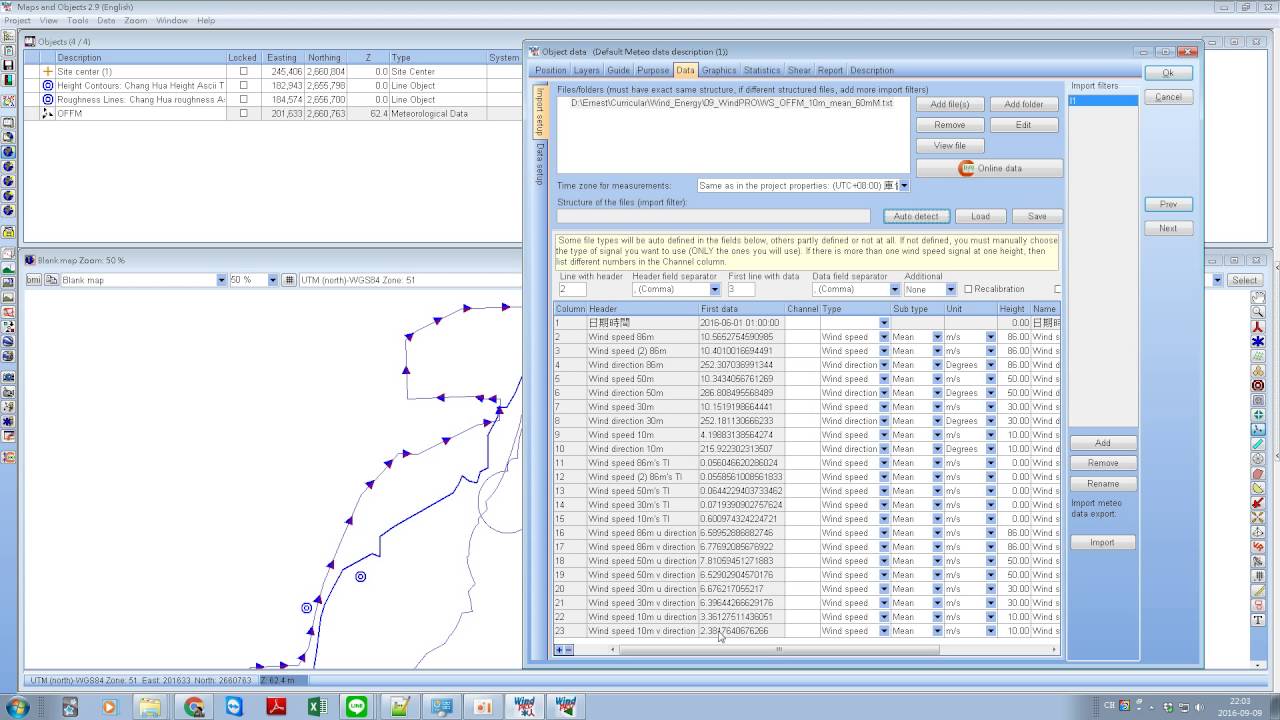Open the Data setup vertical tab
This screenshot has height=720, width=1280.
pyautogui.click(x=540, y=164)
